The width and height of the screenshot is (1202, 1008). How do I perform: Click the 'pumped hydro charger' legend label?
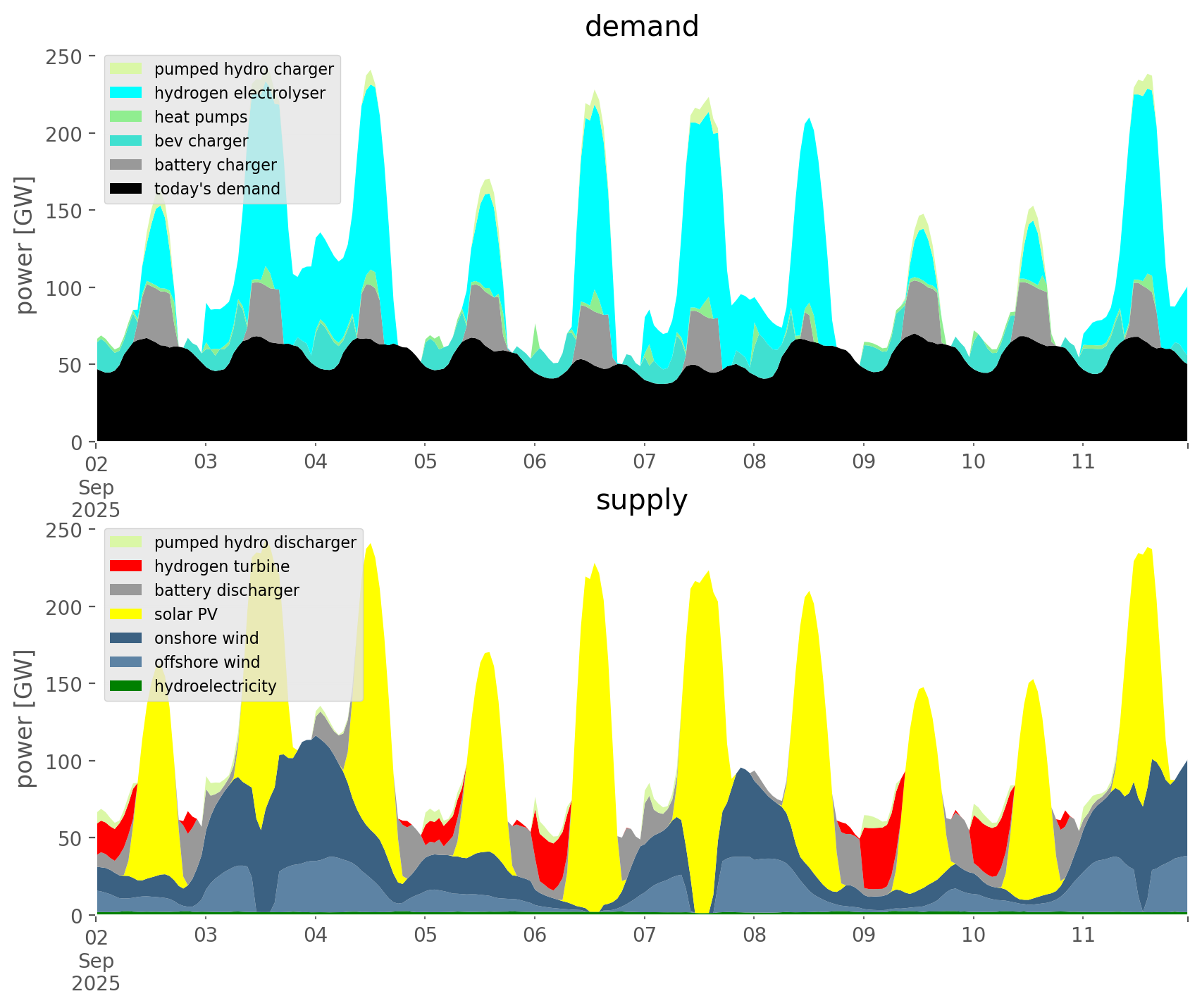click(x=244, y=69)
